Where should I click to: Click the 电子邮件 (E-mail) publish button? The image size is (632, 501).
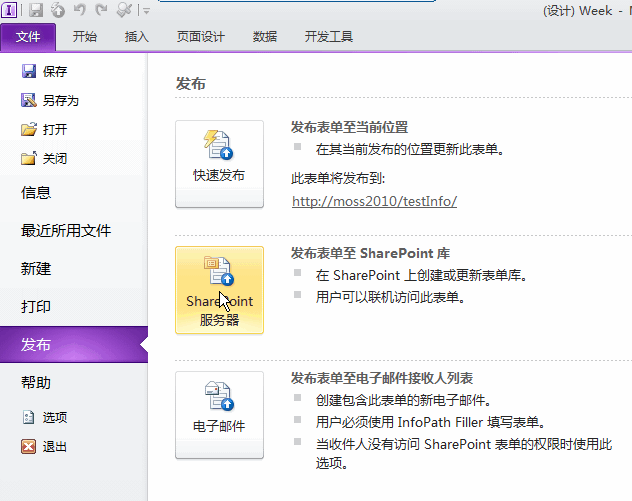click(219, 414)
